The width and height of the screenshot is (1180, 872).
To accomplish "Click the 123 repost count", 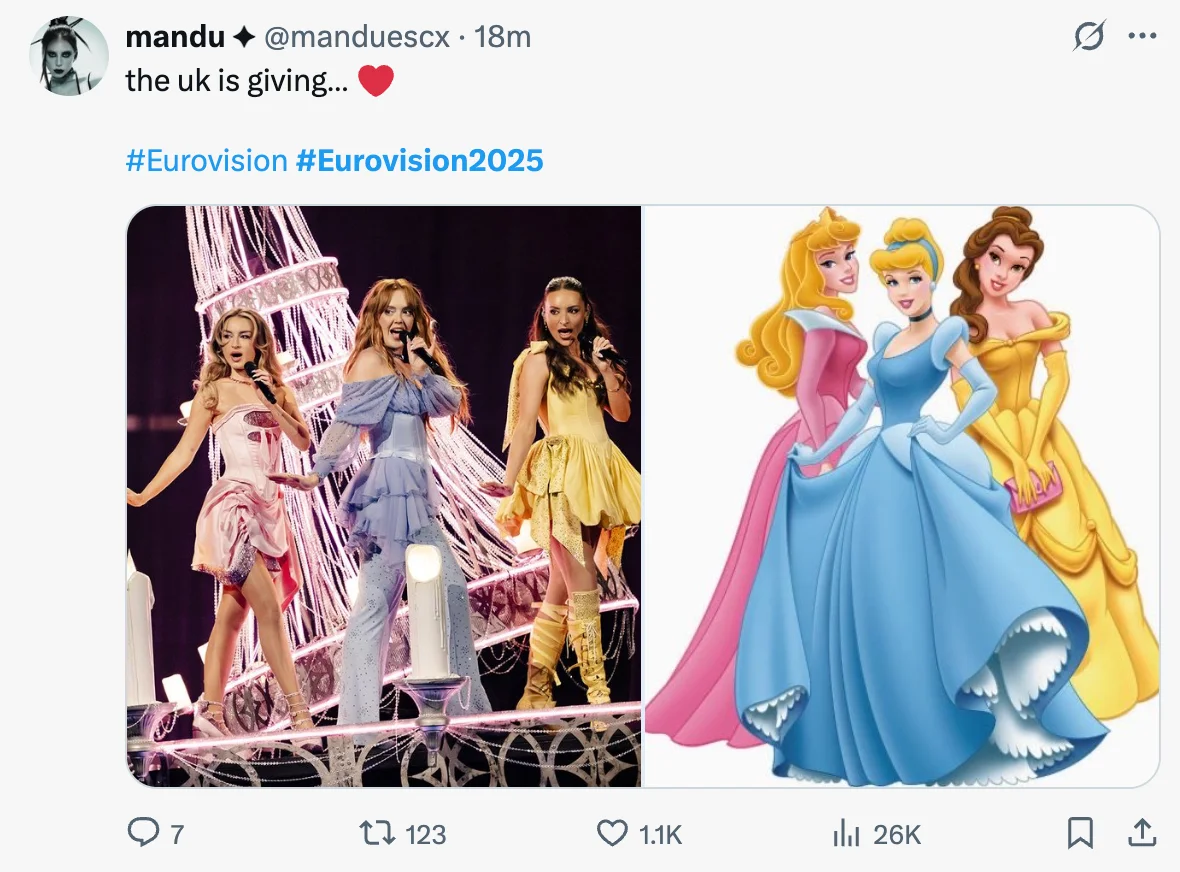I will click(x=426, y=834).
